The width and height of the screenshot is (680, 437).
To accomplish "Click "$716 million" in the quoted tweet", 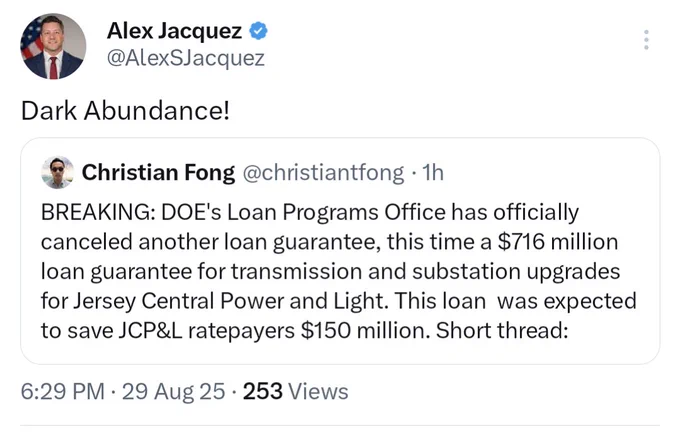I will (558, 242).
